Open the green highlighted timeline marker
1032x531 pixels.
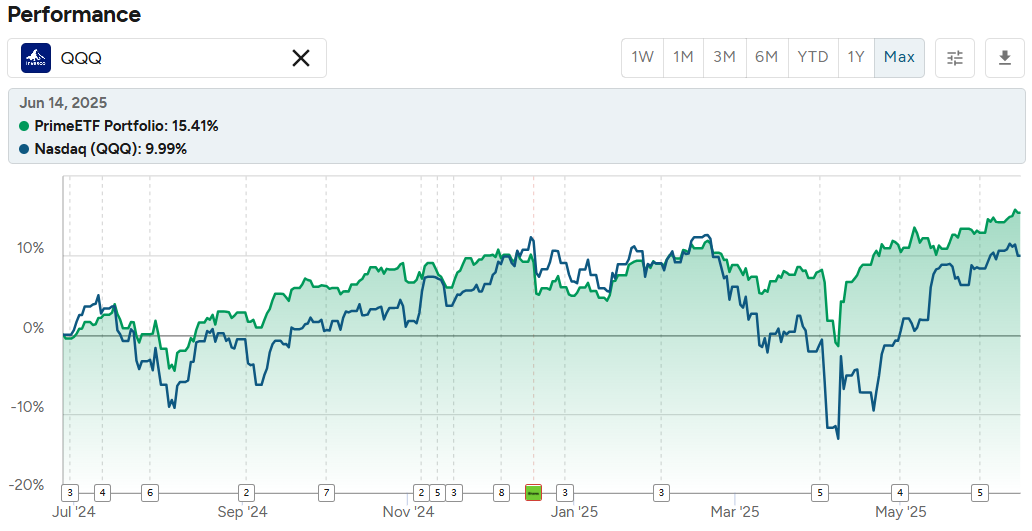(x=533, y=492)
